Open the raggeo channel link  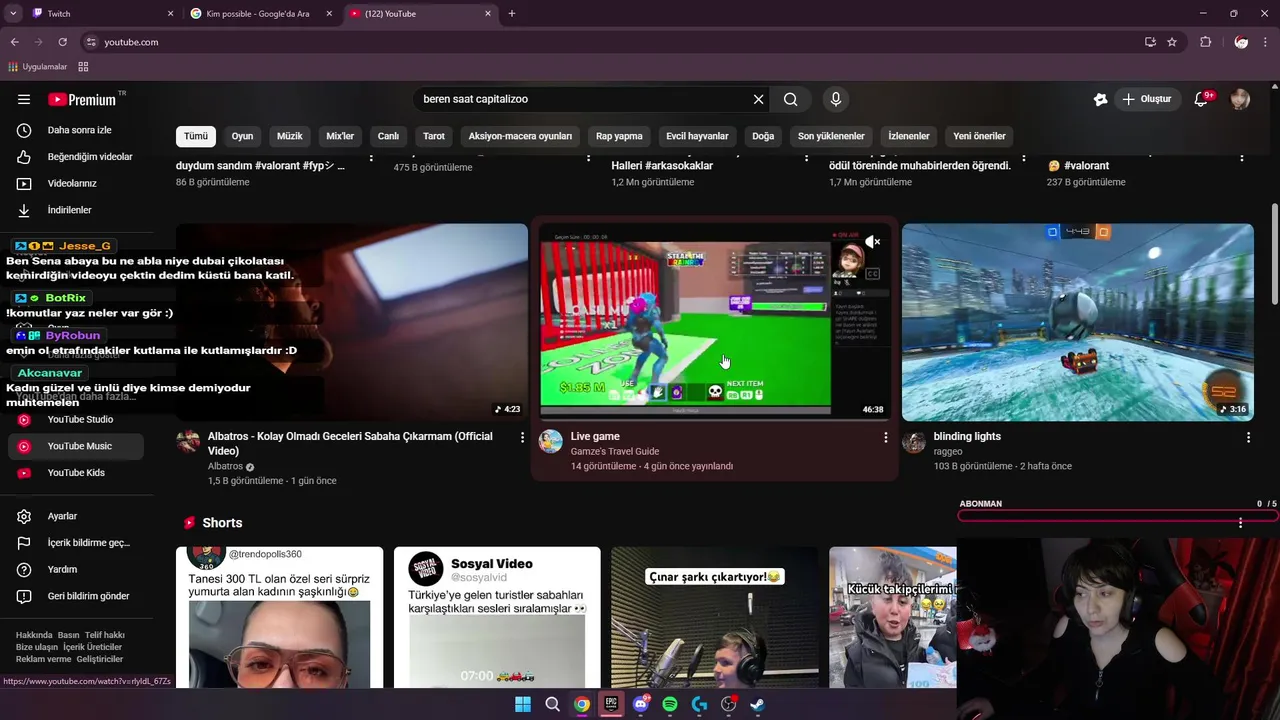948,452
